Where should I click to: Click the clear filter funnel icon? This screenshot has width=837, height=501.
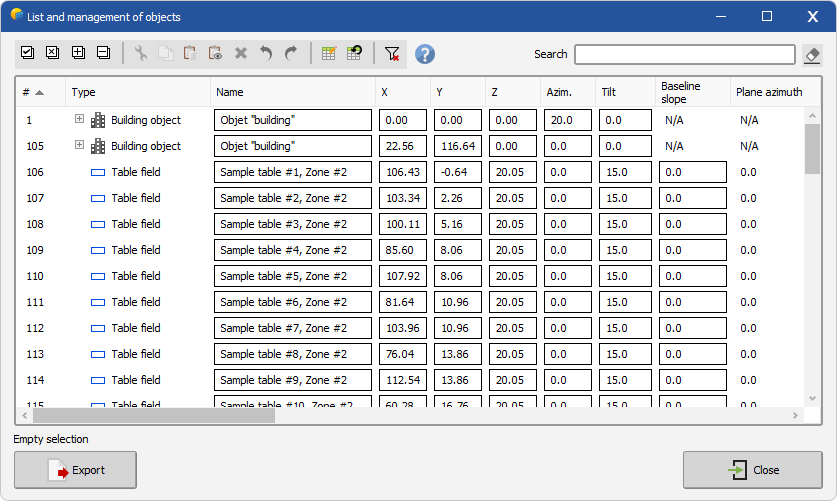[x=392, y=53]
